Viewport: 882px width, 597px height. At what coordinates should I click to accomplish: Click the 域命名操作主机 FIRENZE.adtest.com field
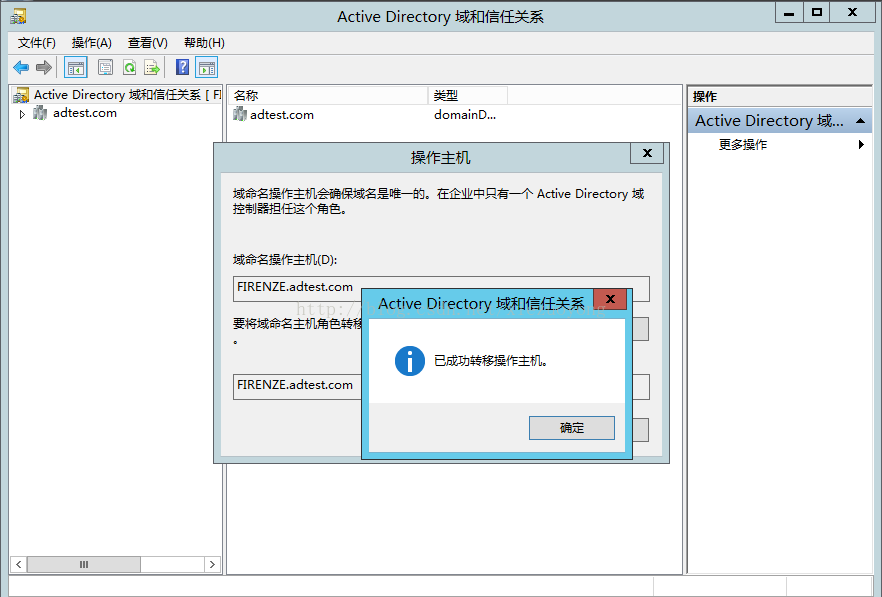tap(441, 289)
